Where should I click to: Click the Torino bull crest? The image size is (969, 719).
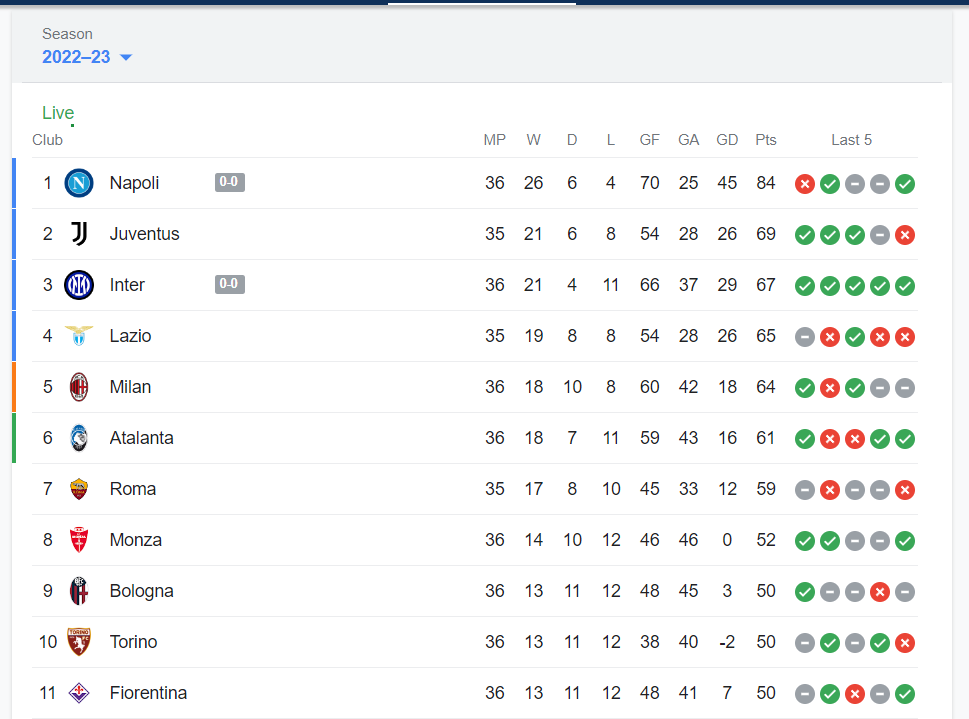[x=79, y=642]
